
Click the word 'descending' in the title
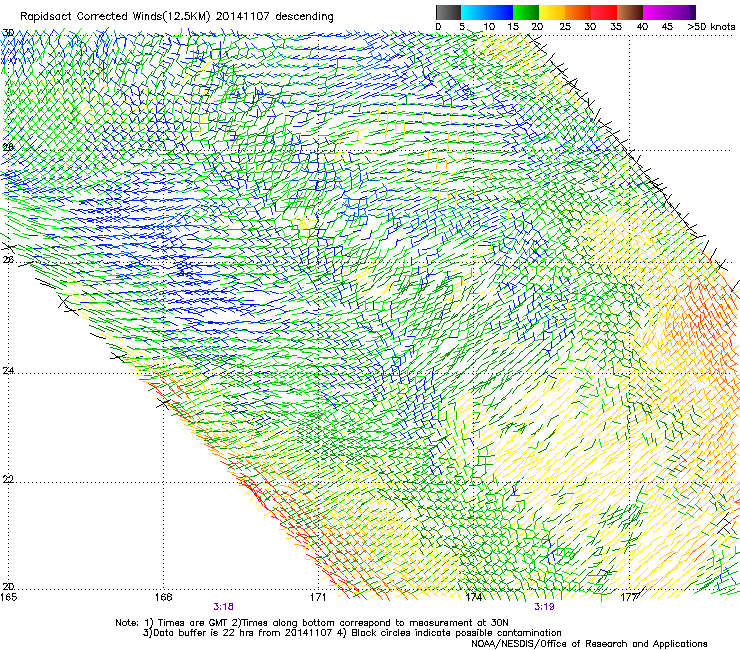[x=304, y=17]
